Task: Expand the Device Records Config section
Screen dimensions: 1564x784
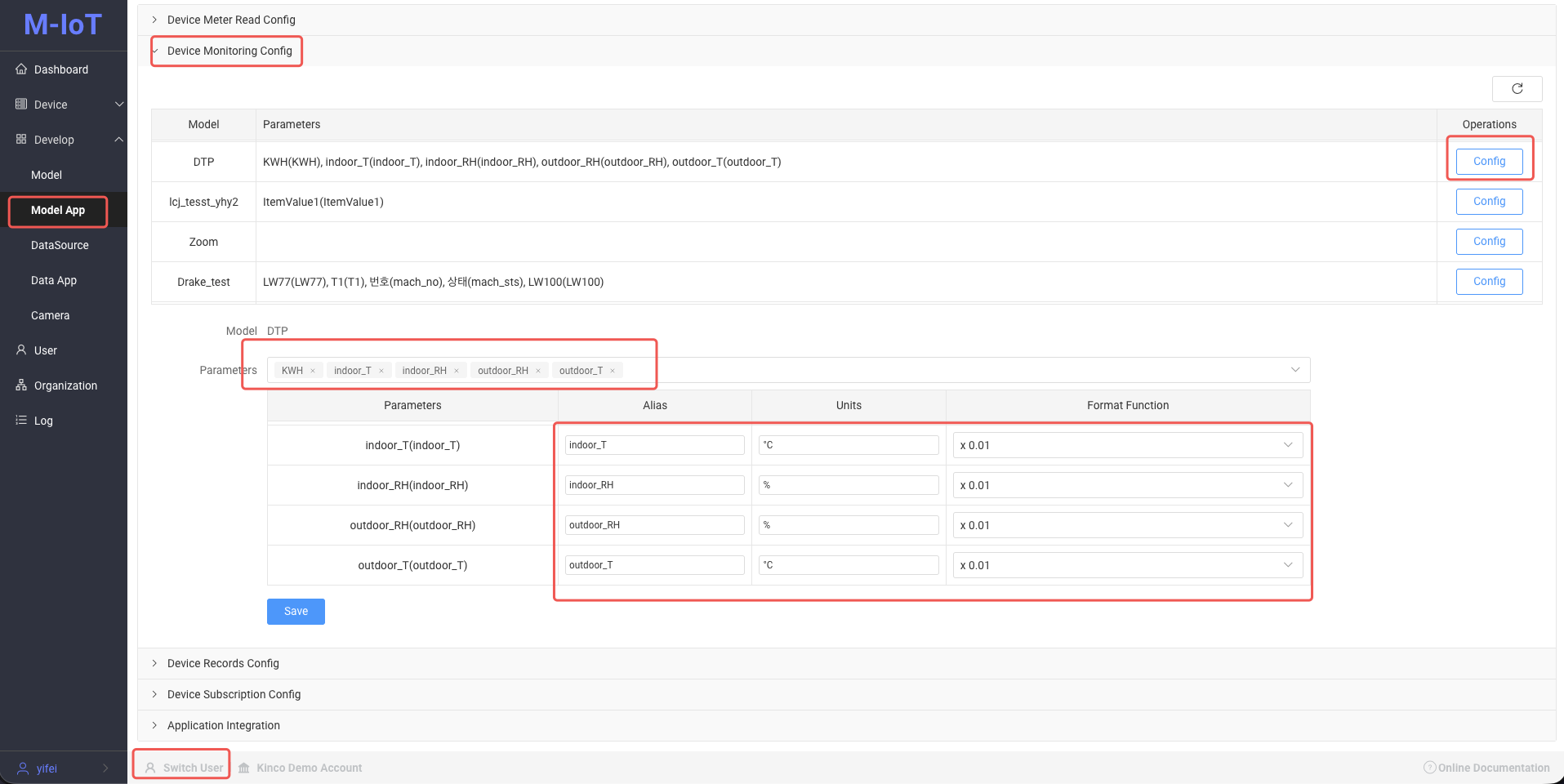Action: tap(223, 663)
